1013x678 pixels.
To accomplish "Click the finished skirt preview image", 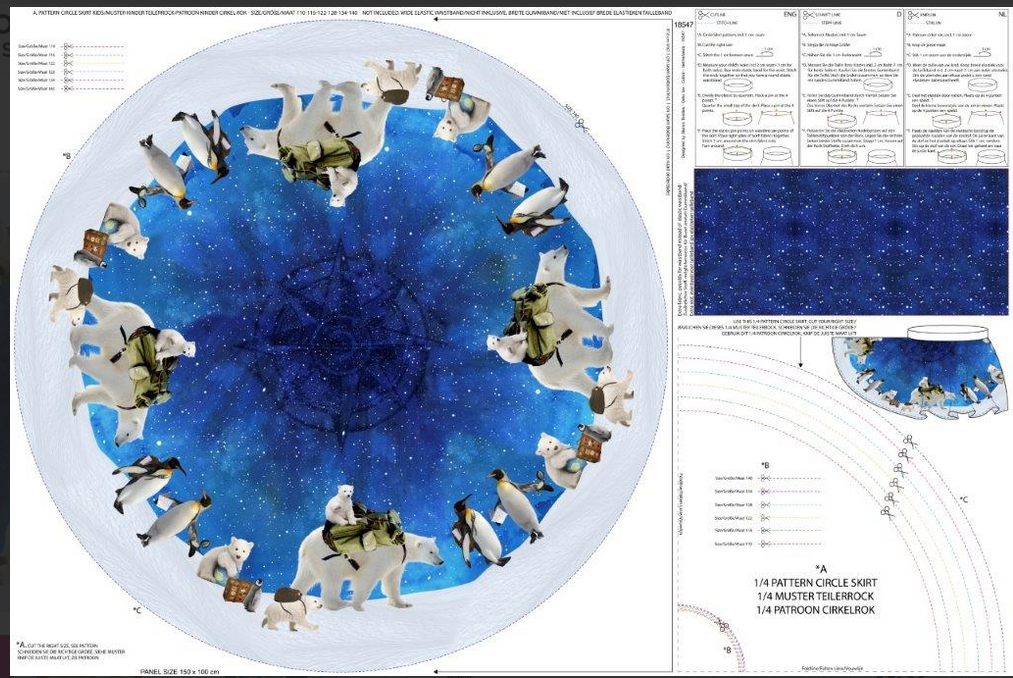I will [919, 370].
